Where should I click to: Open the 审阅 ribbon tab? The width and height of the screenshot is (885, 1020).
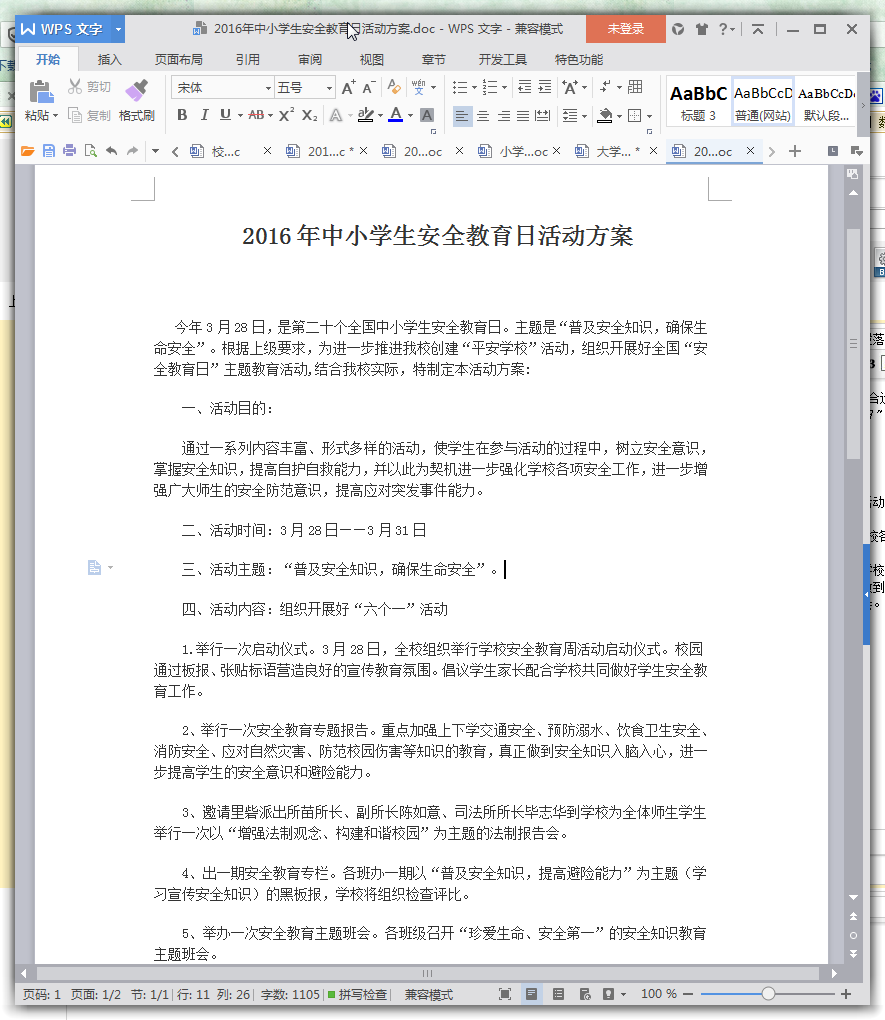tap(310, 60)
